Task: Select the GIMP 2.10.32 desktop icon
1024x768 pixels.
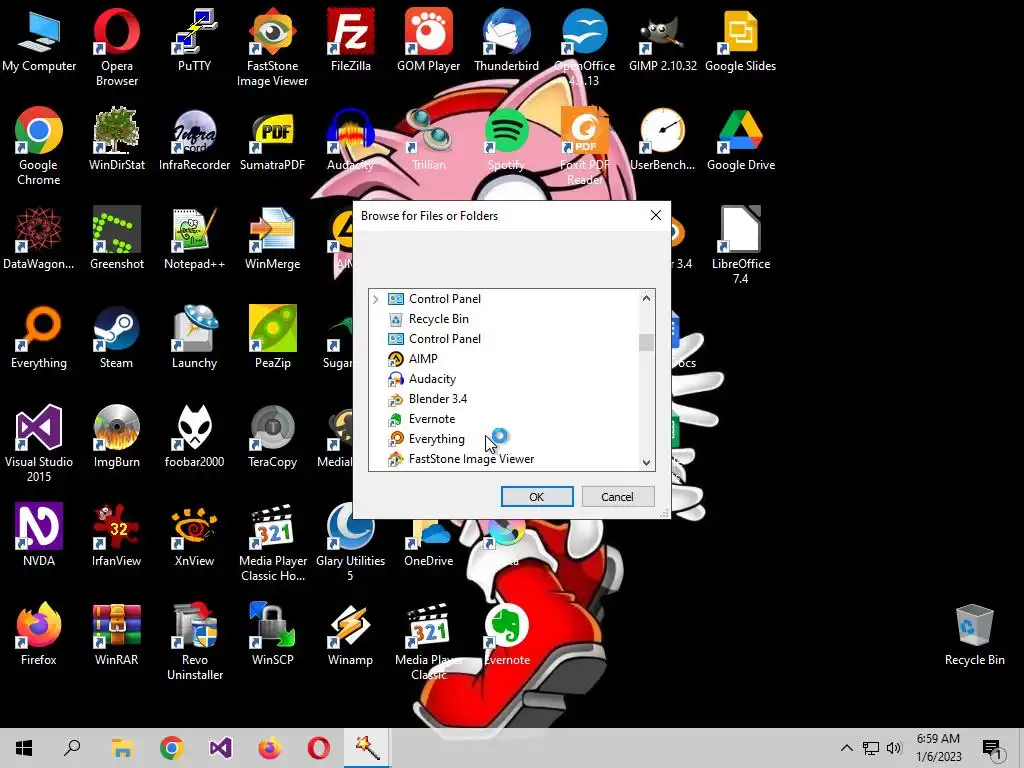Action: click(662, 39)
